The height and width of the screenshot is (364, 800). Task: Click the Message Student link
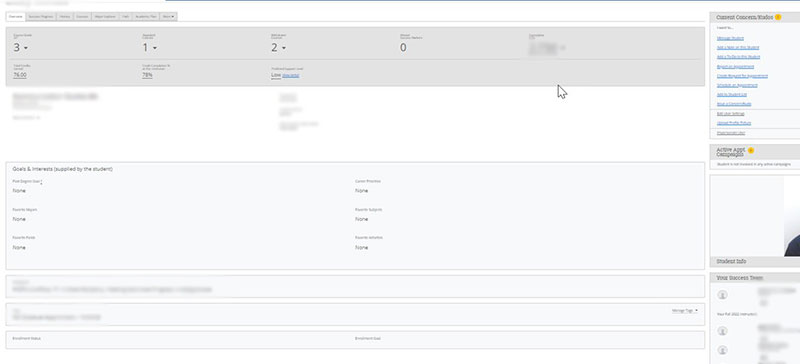click(x=730, y=38)
